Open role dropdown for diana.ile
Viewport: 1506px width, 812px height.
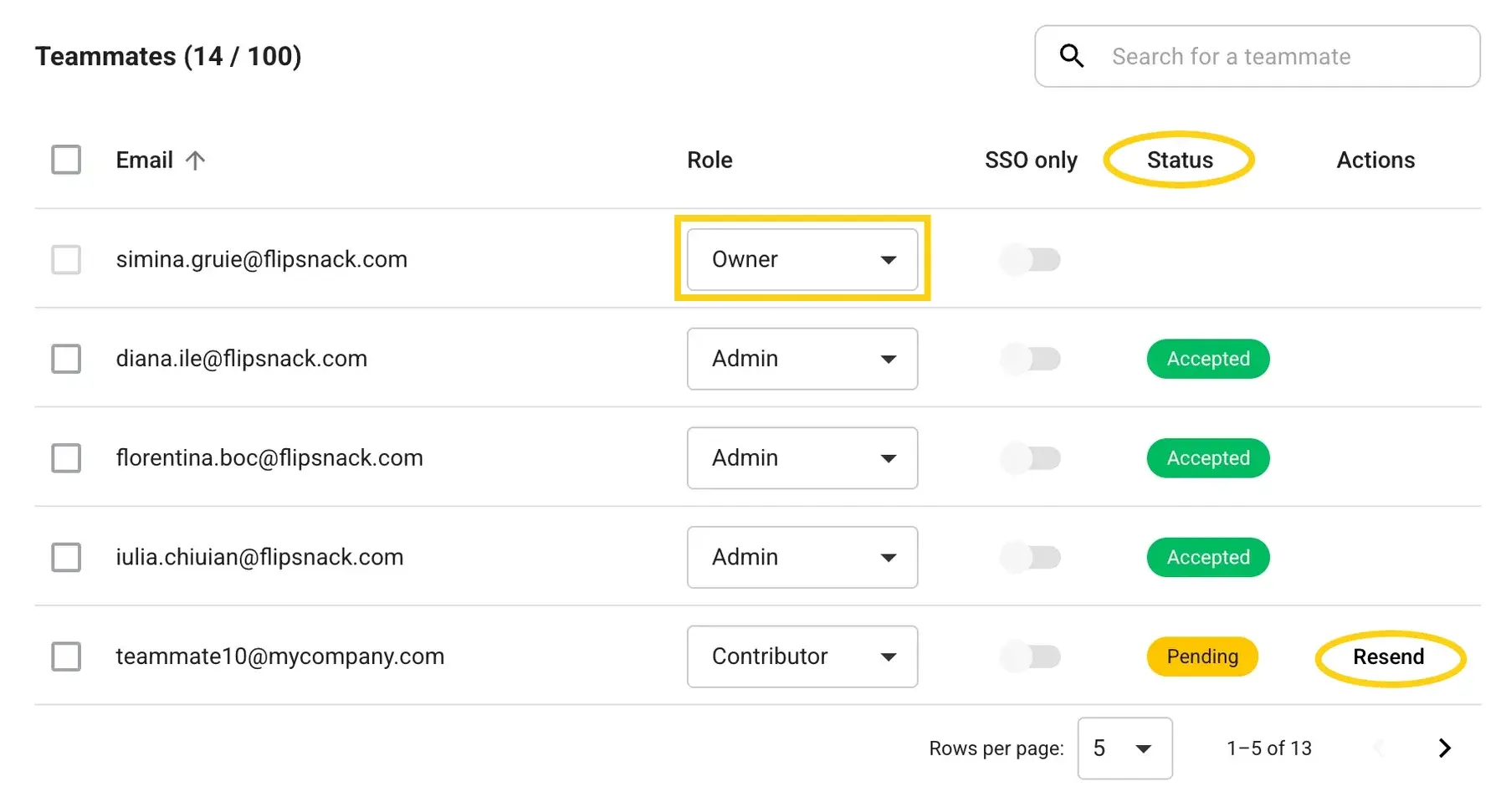click(x=802, y=359)
